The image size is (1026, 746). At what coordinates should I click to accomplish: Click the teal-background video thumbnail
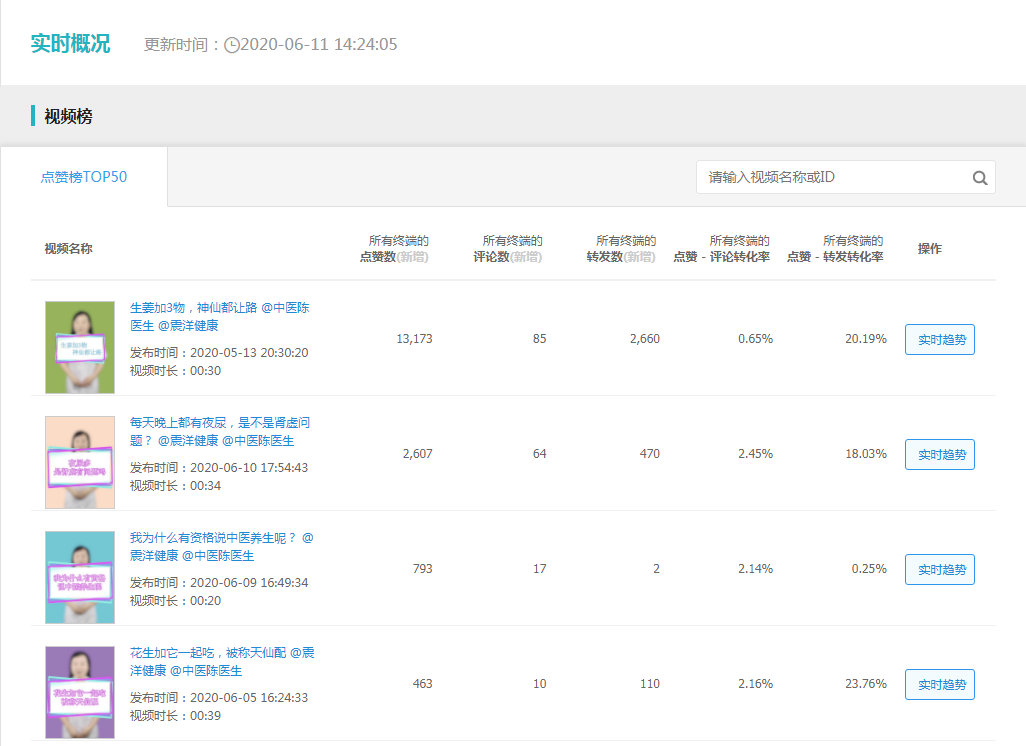80,577
